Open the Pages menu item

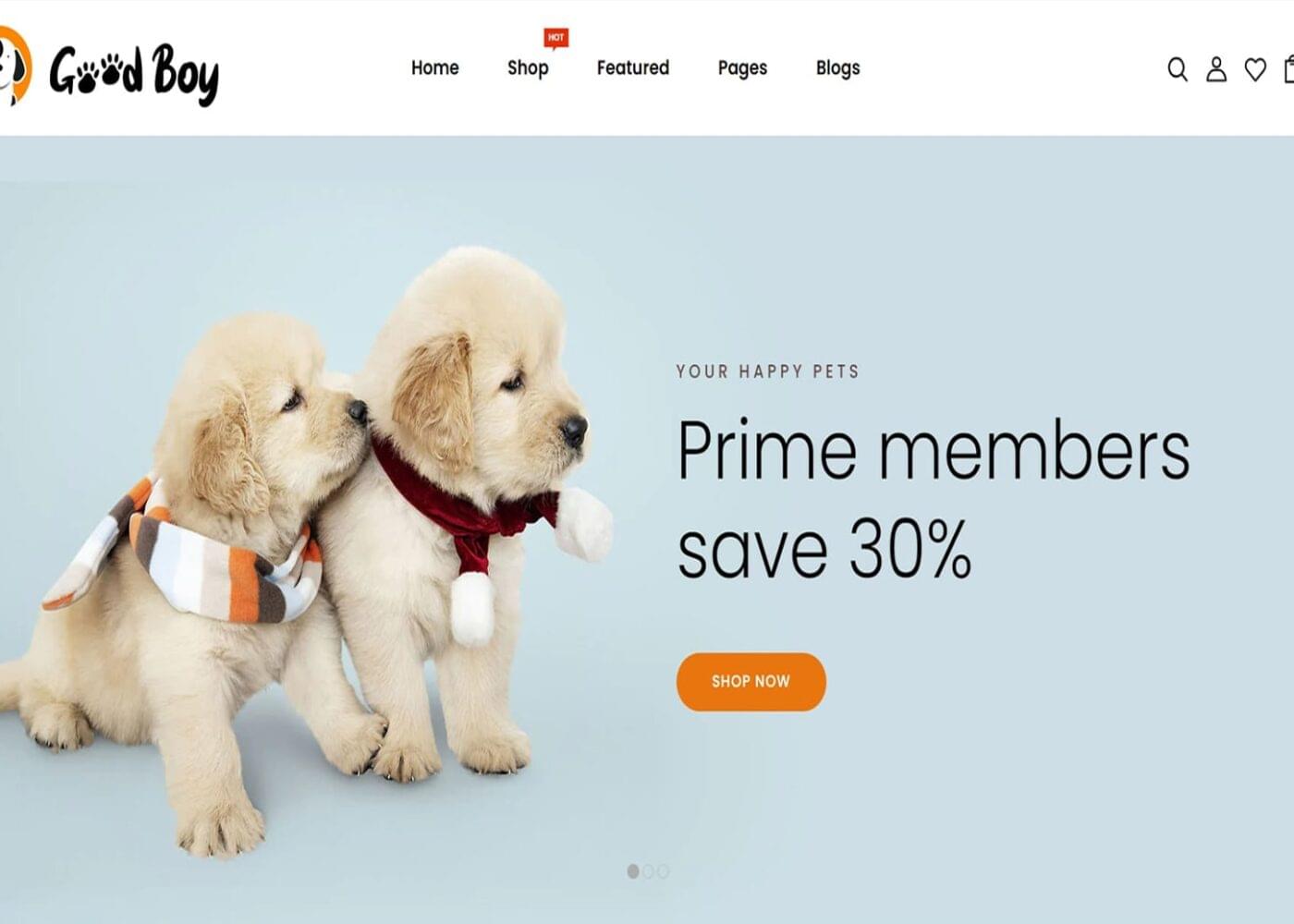742,68
